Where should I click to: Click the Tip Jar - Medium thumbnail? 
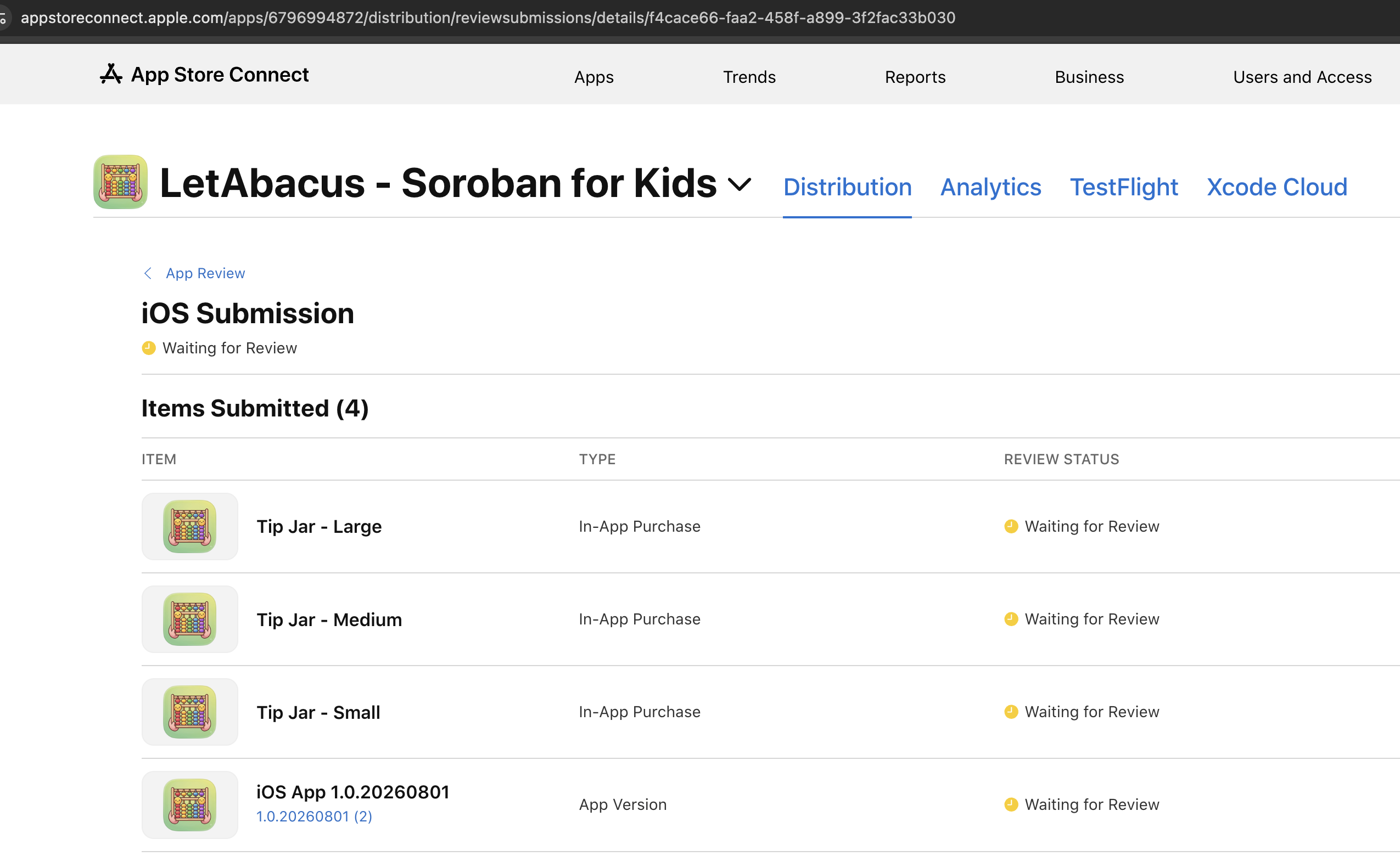click(x=190, y=618)
